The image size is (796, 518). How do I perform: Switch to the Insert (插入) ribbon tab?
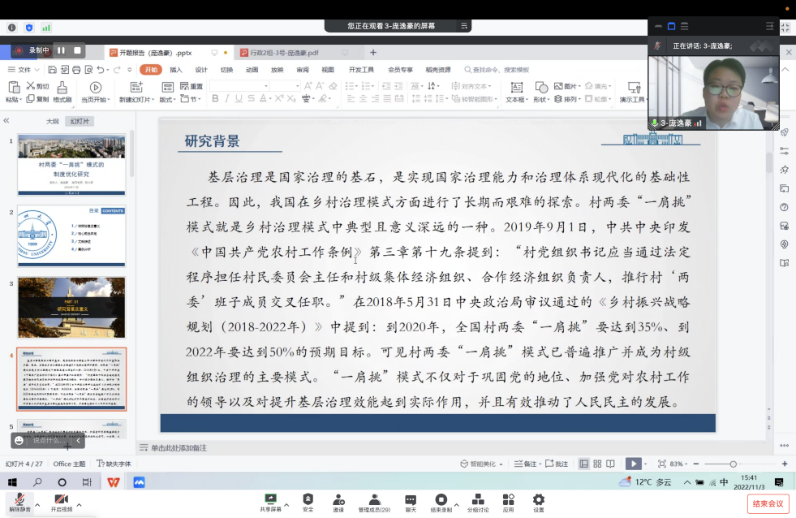(x=176, y=70)
